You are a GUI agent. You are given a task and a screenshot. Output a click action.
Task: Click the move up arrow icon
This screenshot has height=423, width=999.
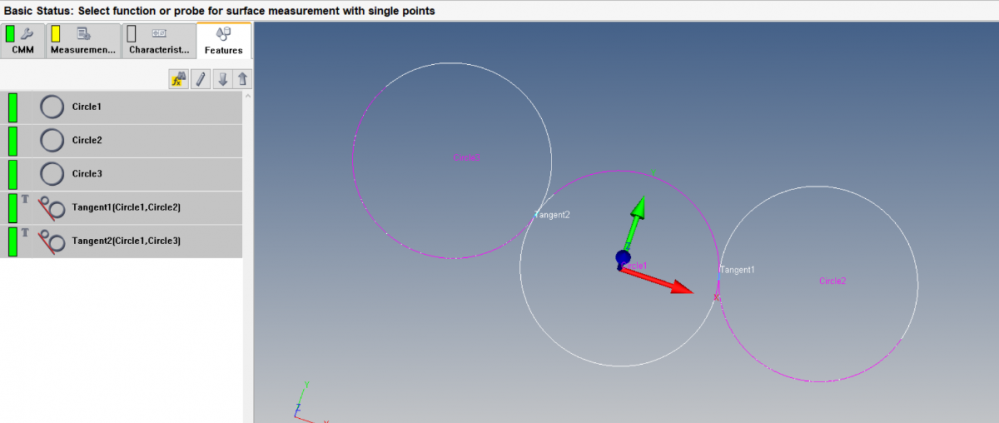tap(241, 79)
